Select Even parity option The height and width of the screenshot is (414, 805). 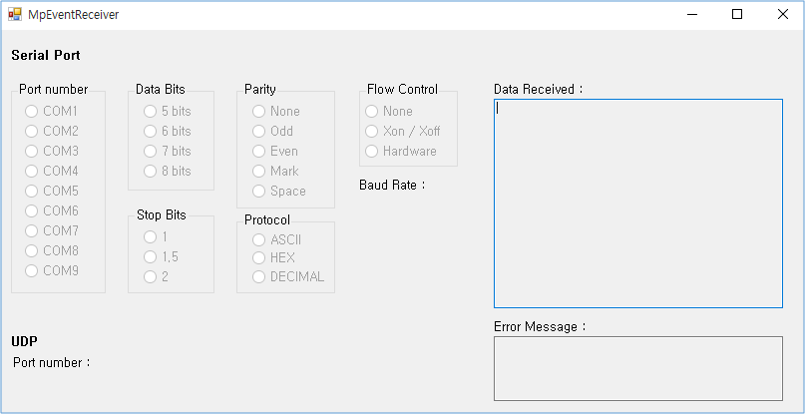pyautogui.click(x=260, y=151)
